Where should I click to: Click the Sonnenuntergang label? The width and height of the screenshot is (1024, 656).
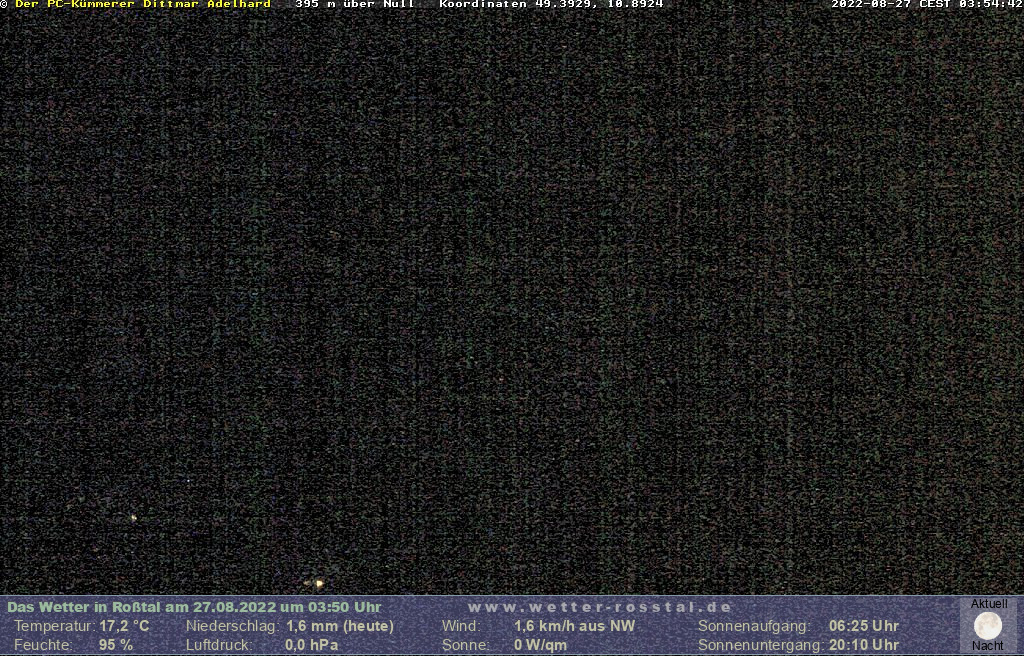(762, 645)
